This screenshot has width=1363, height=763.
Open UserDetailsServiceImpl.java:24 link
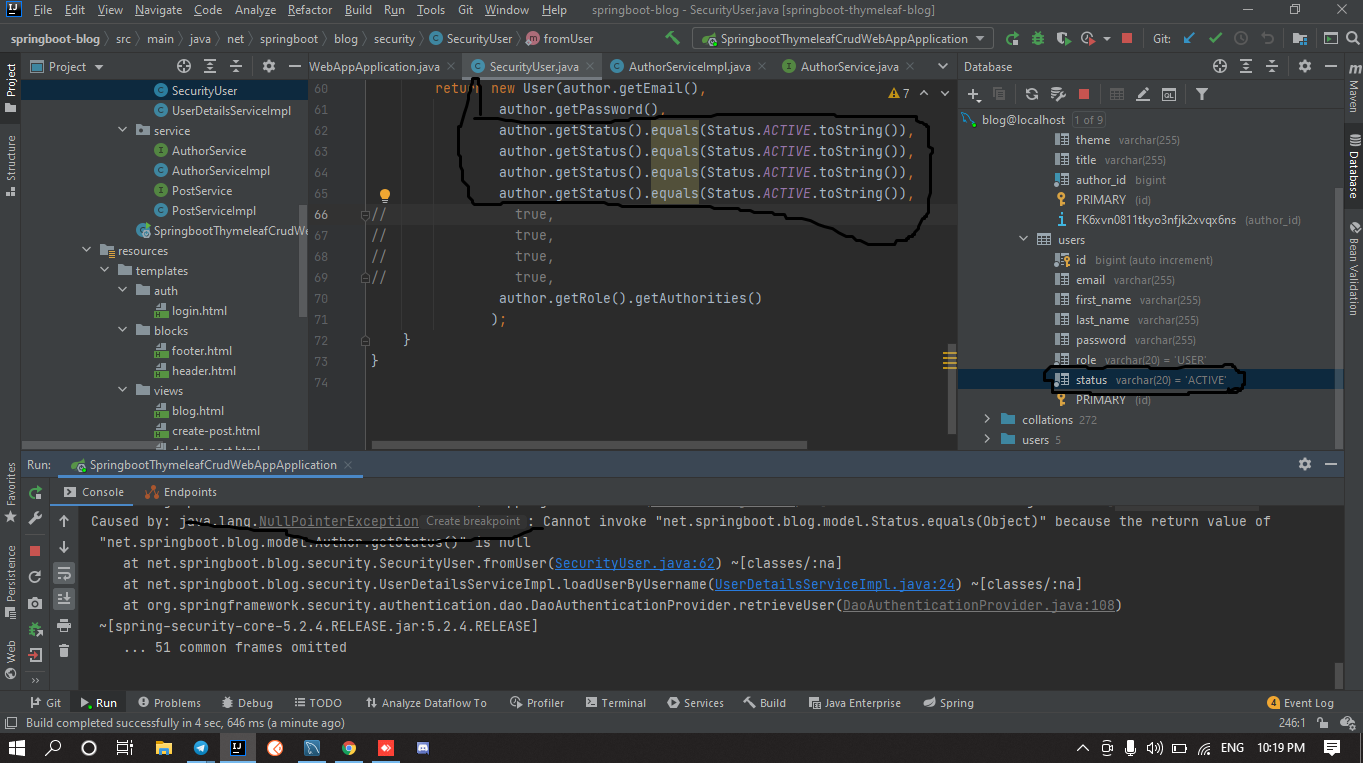836,584
